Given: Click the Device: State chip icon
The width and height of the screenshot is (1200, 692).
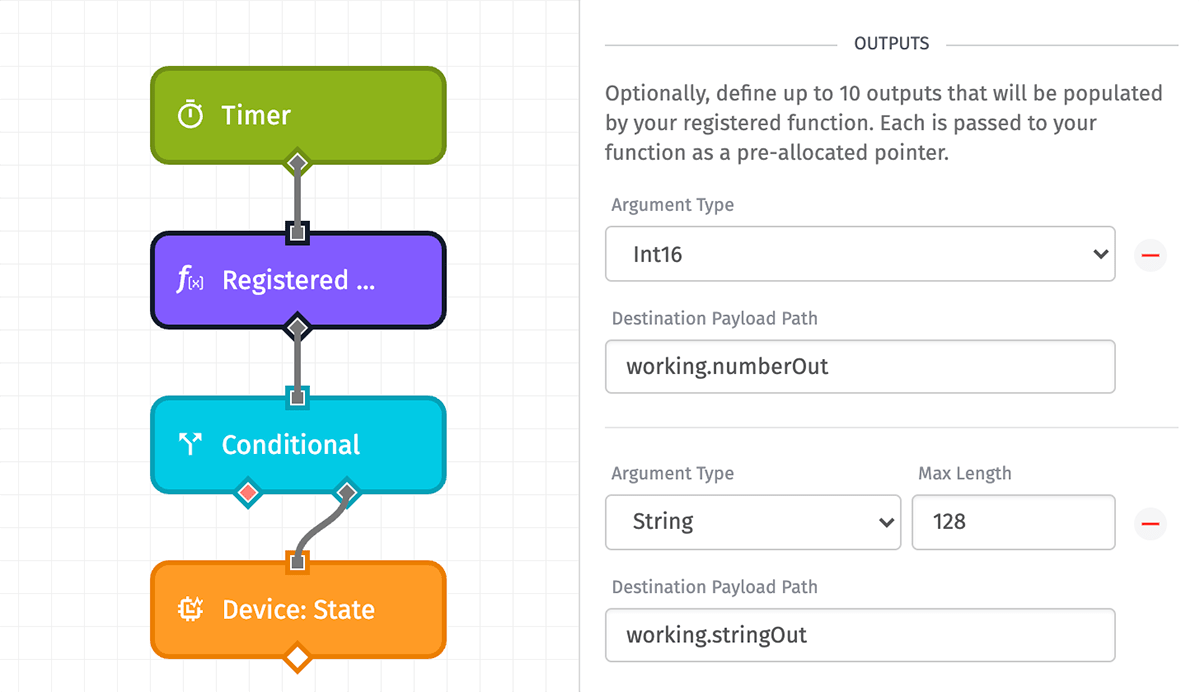Looking at the screenshot, I should click(x=190, y=610).
